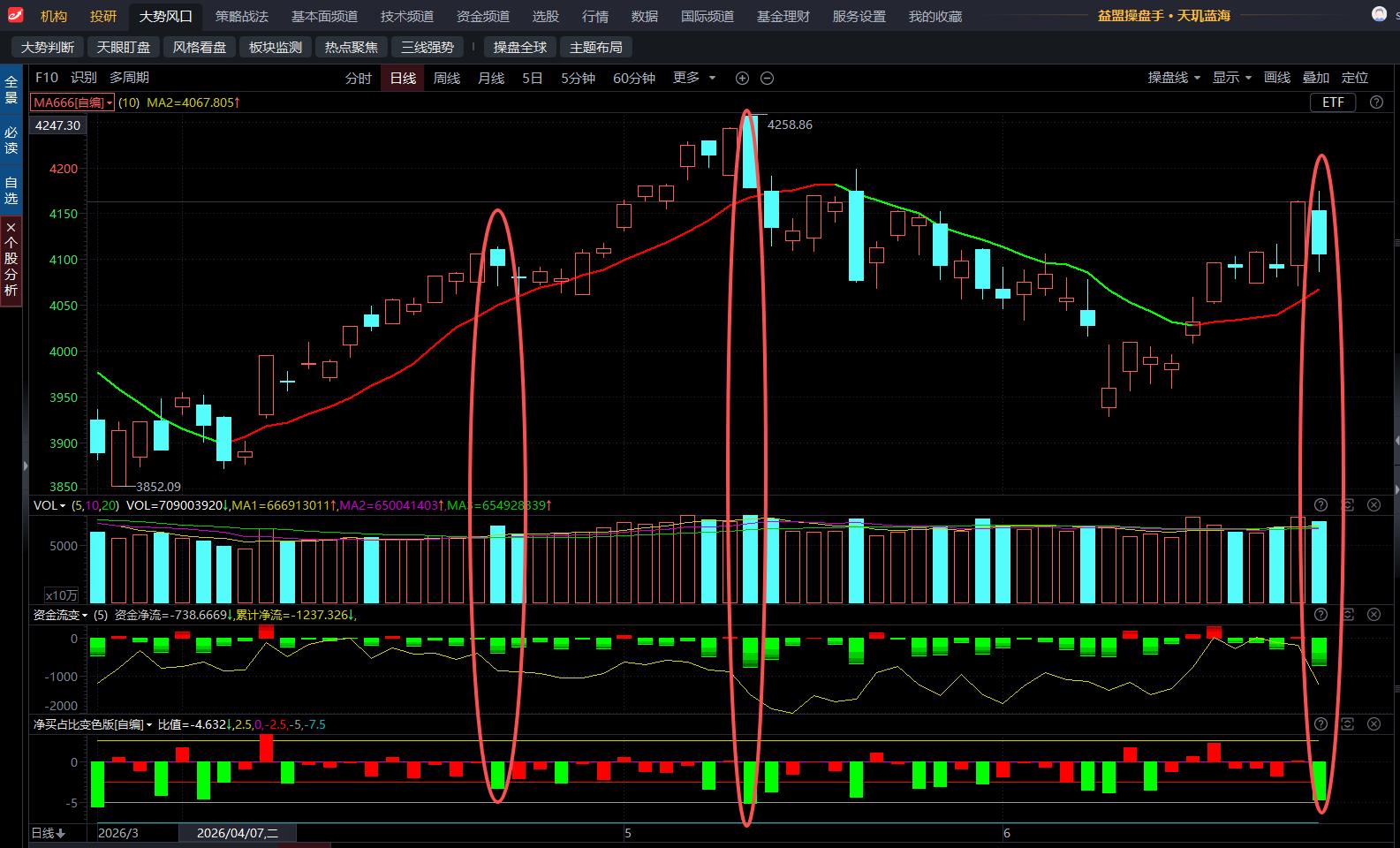The height and width of the screenshot is (848, 1400).
Task: Expand the 更多 periods dropdown
Action: tap(694, 78)
